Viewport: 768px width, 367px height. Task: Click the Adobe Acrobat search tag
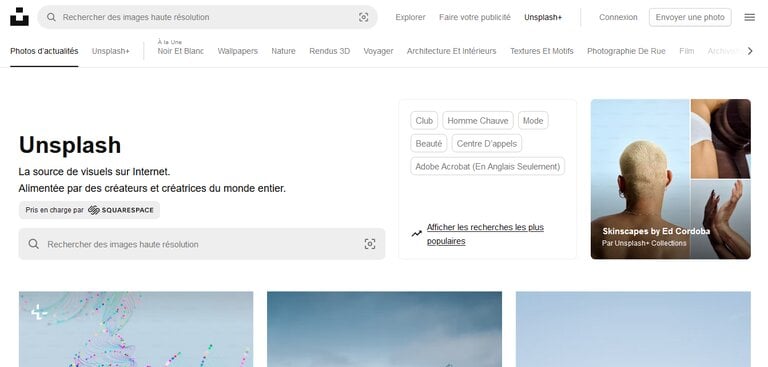[488, 167]
